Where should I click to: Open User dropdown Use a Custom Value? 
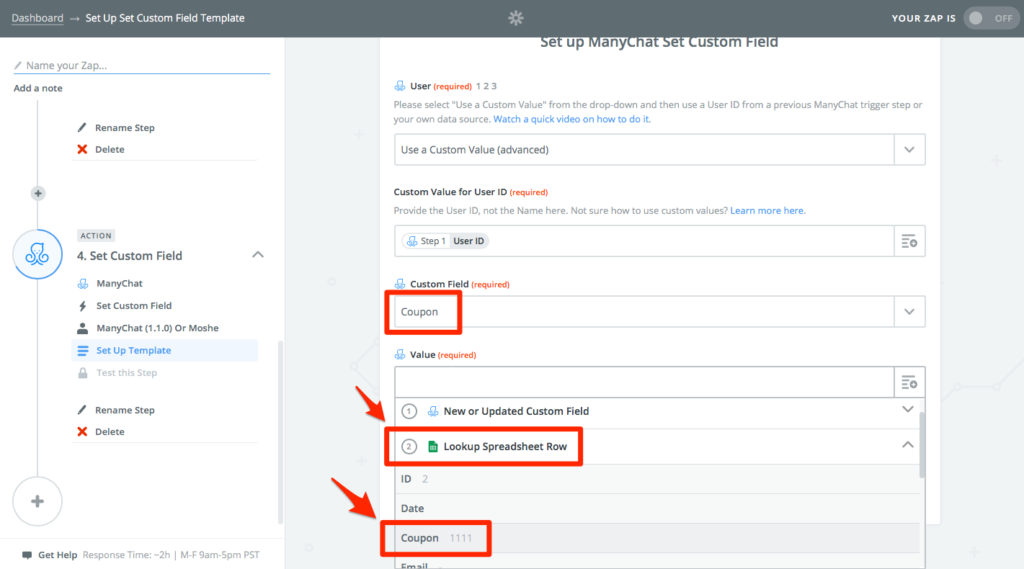pyautogui.click(x=660, y=150)
